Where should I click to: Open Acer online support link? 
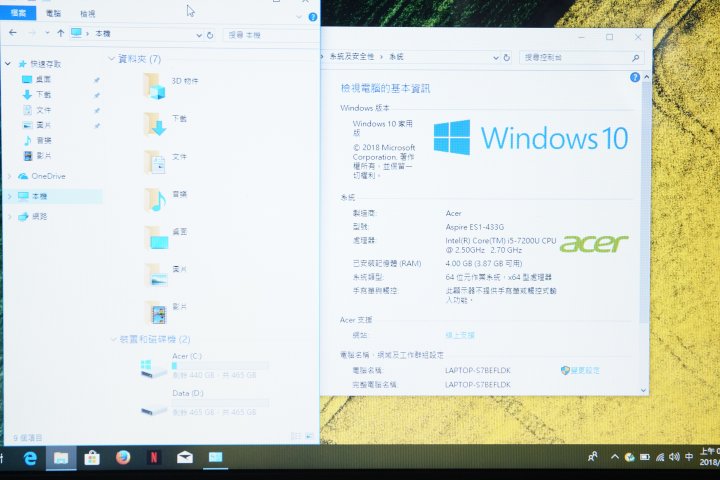point(460,335)
